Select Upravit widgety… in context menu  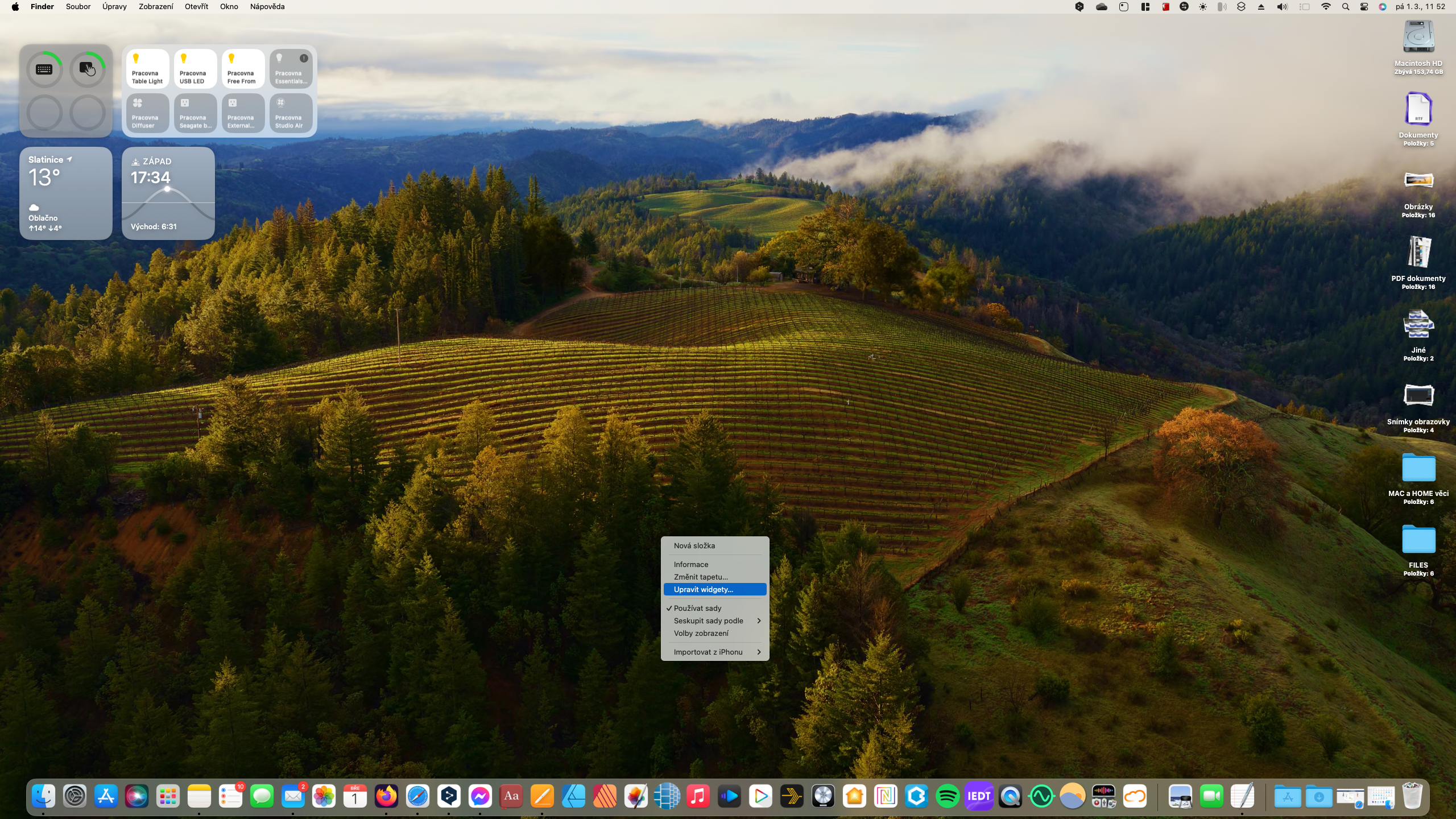tap(704, 589)
